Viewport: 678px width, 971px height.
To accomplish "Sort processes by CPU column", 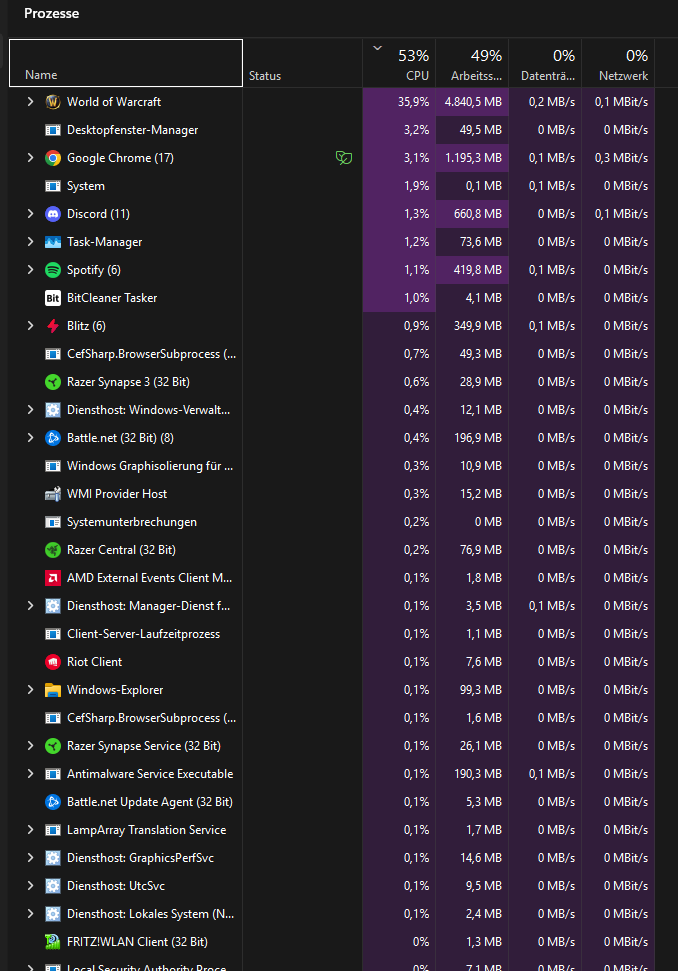I will click(398, 66).
